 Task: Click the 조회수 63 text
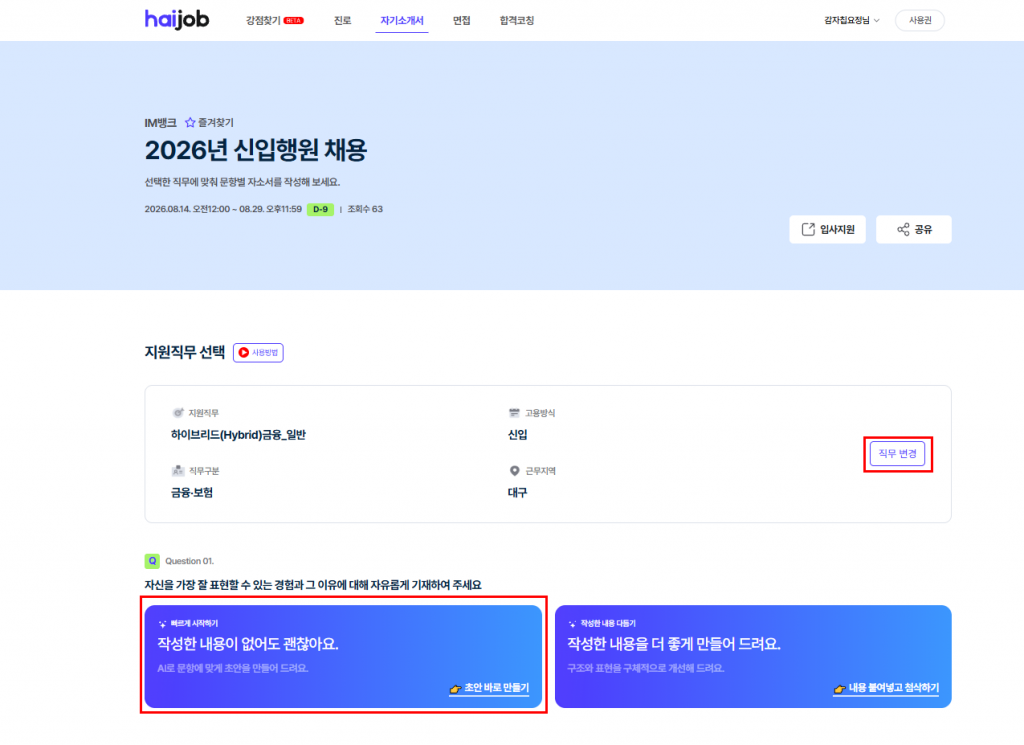point(365,209)
